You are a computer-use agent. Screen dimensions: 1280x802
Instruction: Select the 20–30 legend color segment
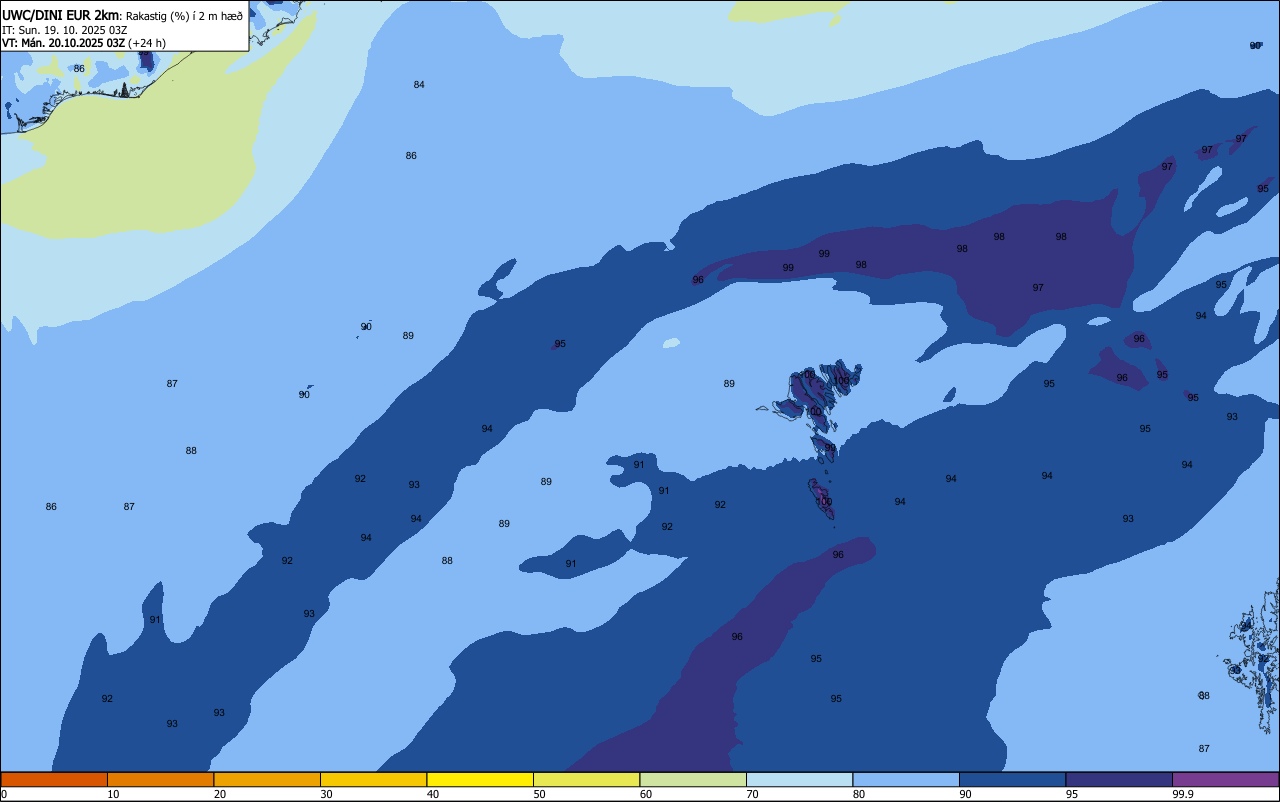click(x=267, y=779)
